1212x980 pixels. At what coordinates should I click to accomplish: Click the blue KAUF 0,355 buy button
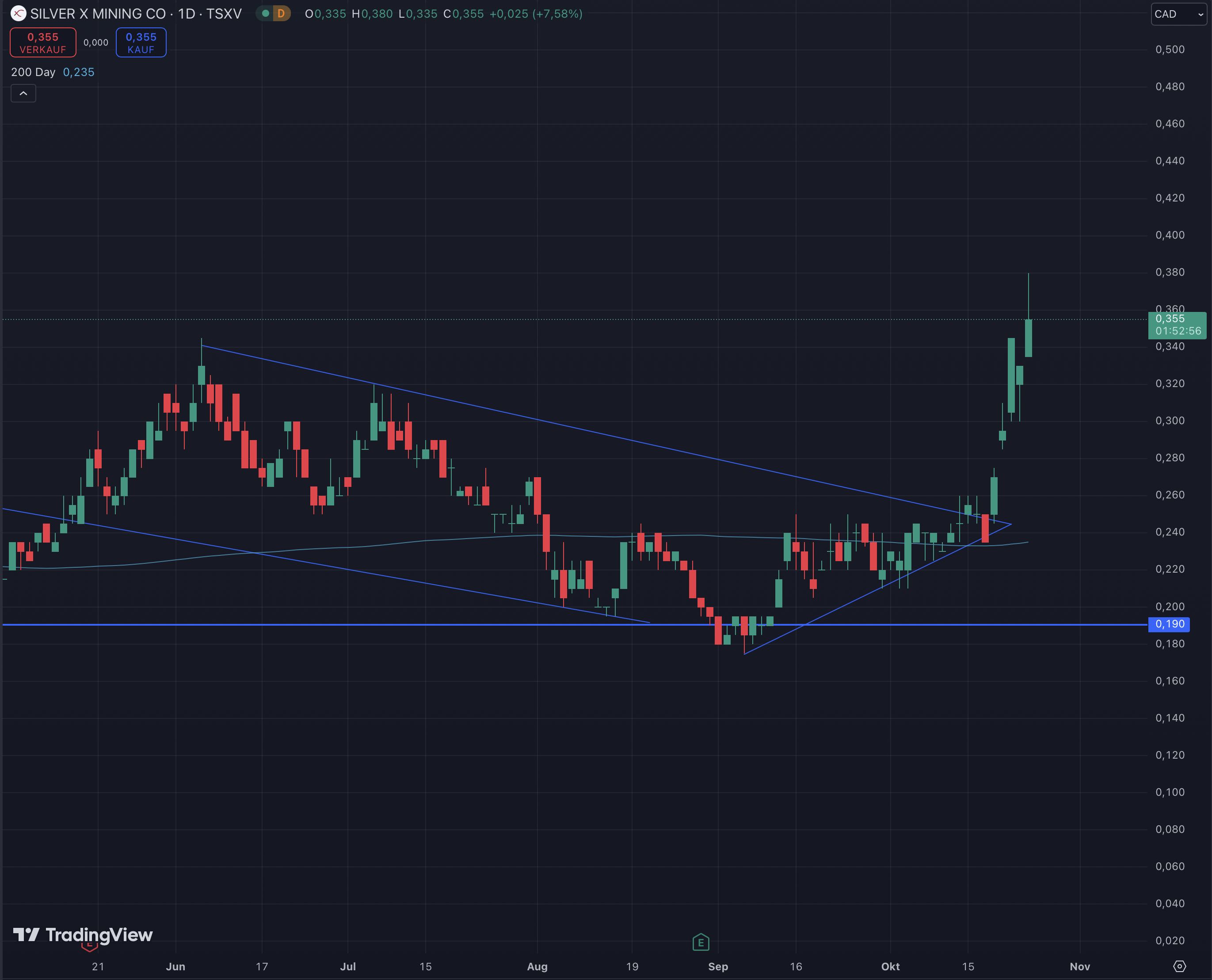point(141,42)
